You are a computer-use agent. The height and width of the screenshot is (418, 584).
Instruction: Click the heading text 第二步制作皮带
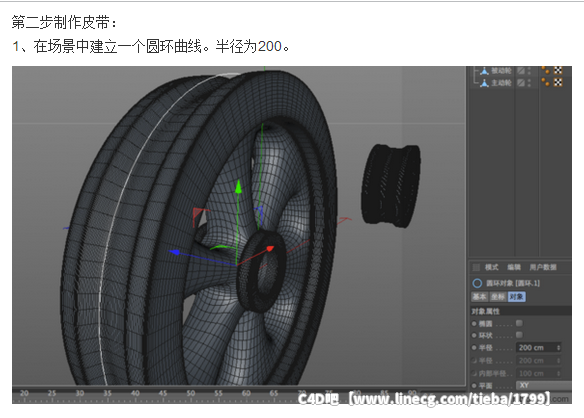(x=61, y=22)
